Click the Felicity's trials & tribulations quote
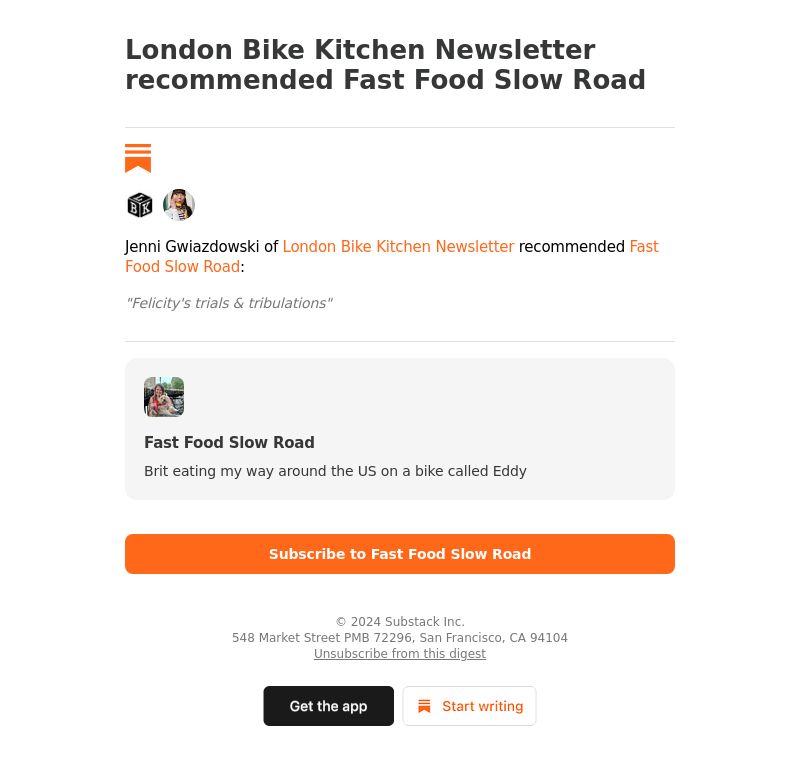 coord(229,303)
